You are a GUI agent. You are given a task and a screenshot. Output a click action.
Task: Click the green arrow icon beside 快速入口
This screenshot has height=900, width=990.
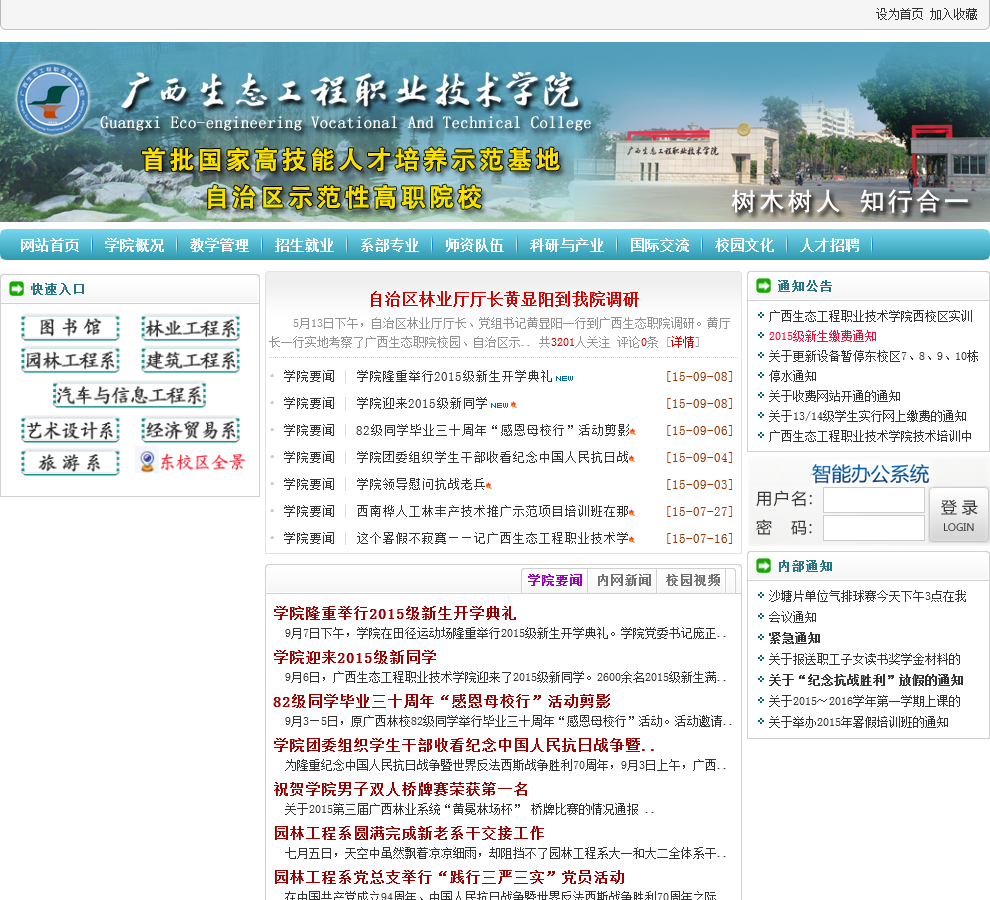(16, 289)
